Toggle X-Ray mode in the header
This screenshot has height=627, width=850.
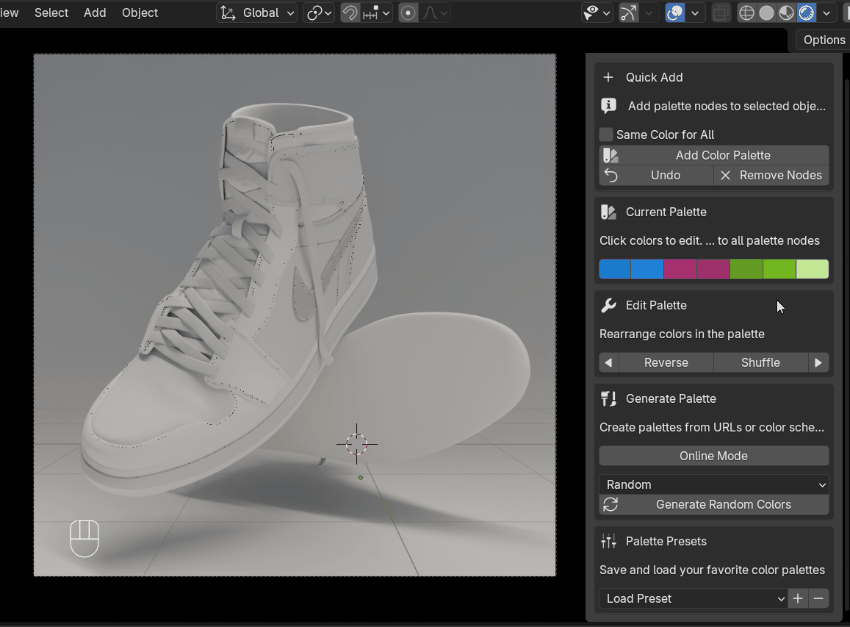coord(721,13)
